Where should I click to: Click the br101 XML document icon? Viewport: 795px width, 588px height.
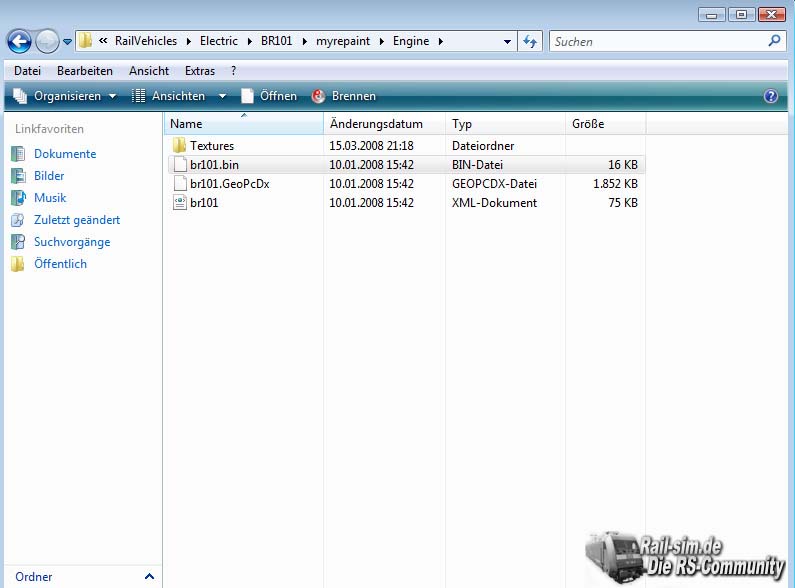179,203
